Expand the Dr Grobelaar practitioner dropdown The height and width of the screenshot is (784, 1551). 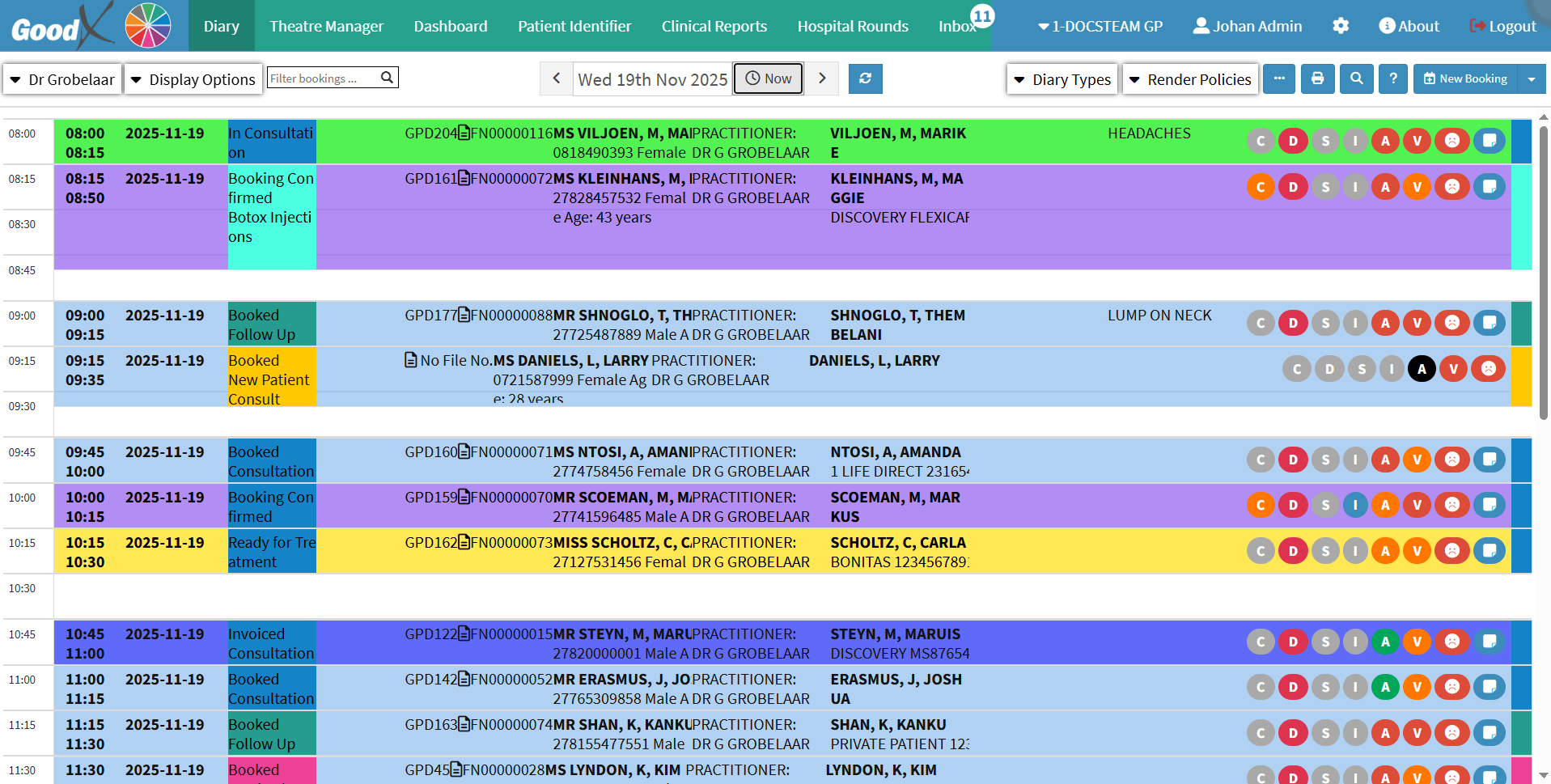[x=62, y=79]
